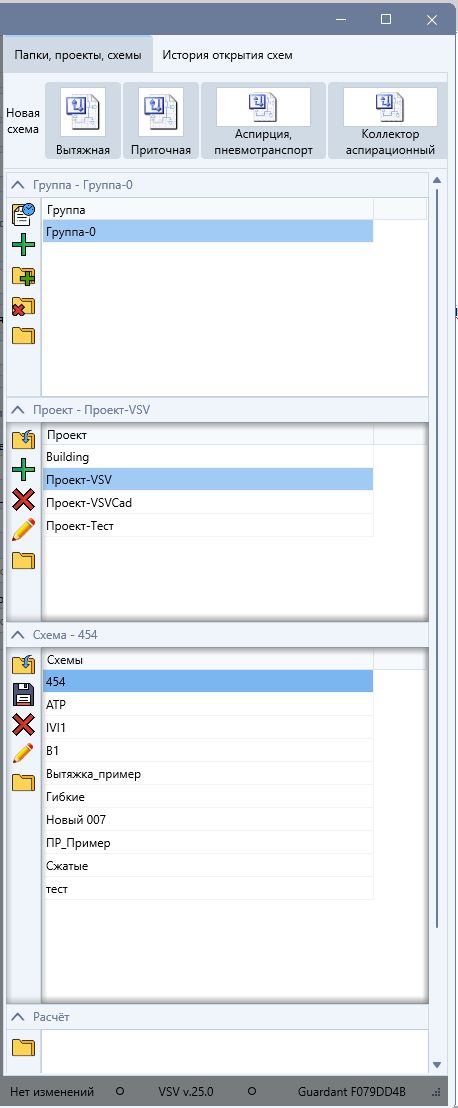Select the Building project row

pos(208,457)
